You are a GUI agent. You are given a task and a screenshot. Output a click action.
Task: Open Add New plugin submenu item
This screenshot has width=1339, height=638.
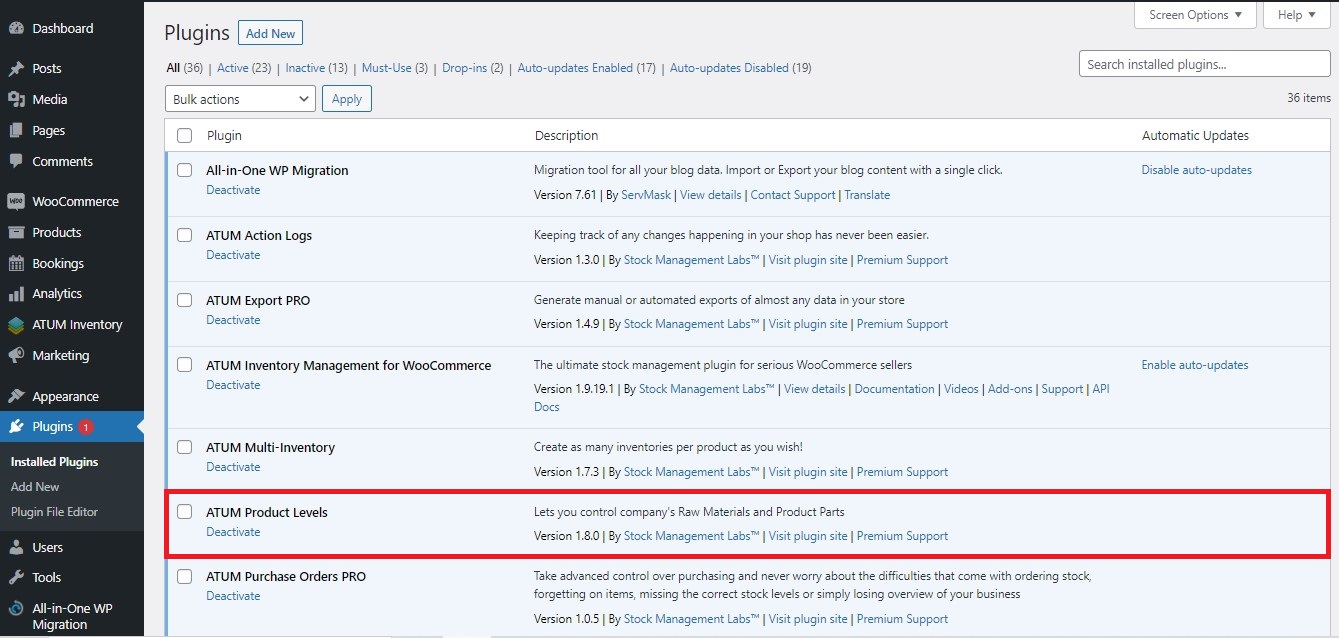point(35,487)
